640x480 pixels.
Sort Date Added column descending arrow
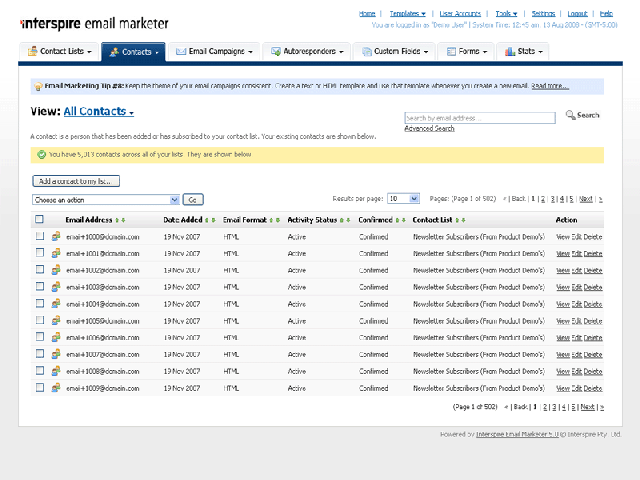213,220
